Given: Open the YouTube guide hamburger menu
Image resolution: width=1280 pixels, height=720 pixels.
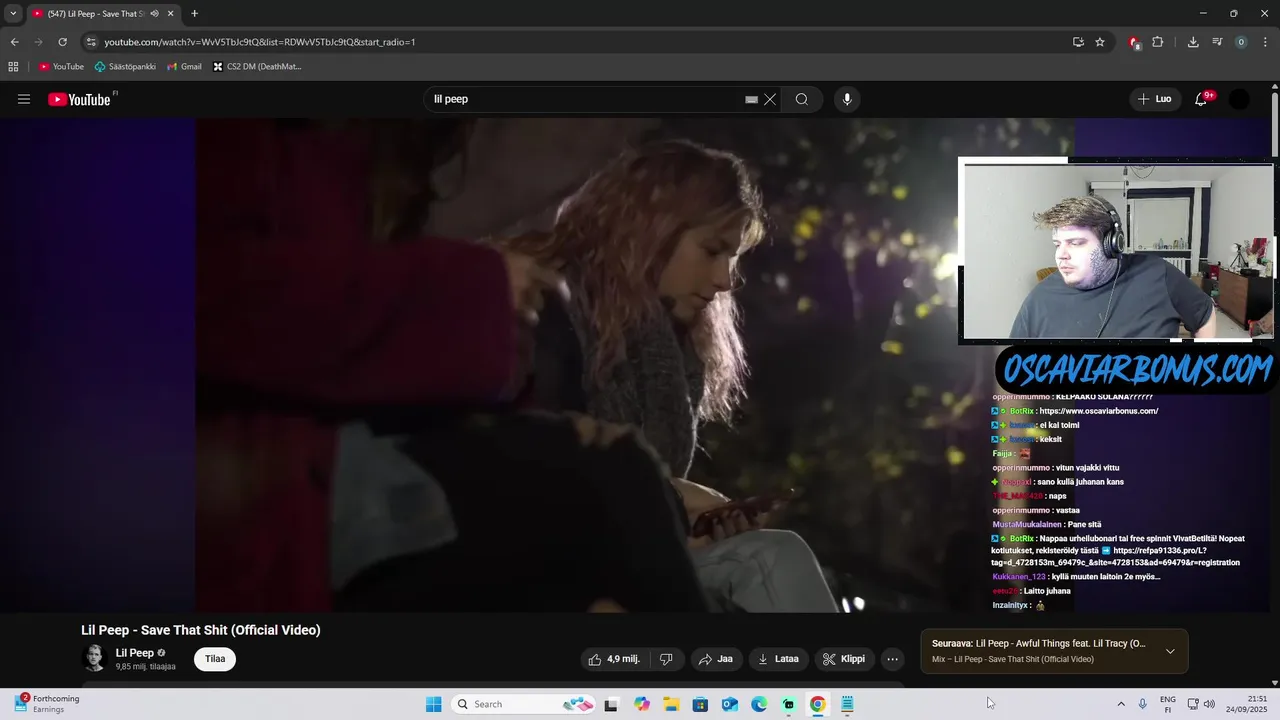Looking at the screenshot, I should point(24,99).
